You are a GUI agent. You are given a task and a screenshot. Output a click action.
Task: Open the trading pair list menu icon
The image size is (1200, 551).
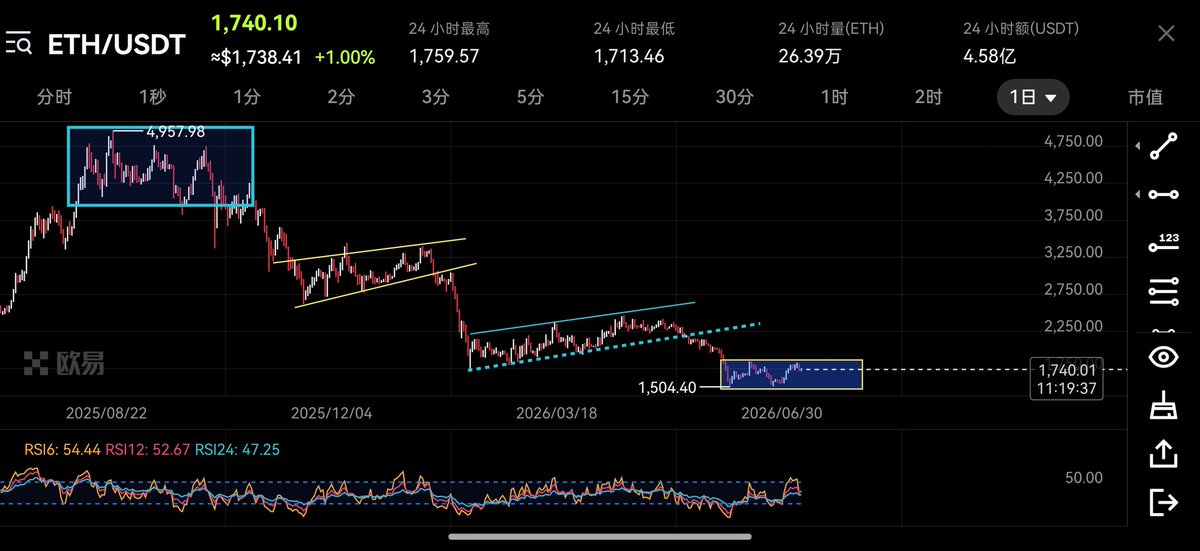21,45
